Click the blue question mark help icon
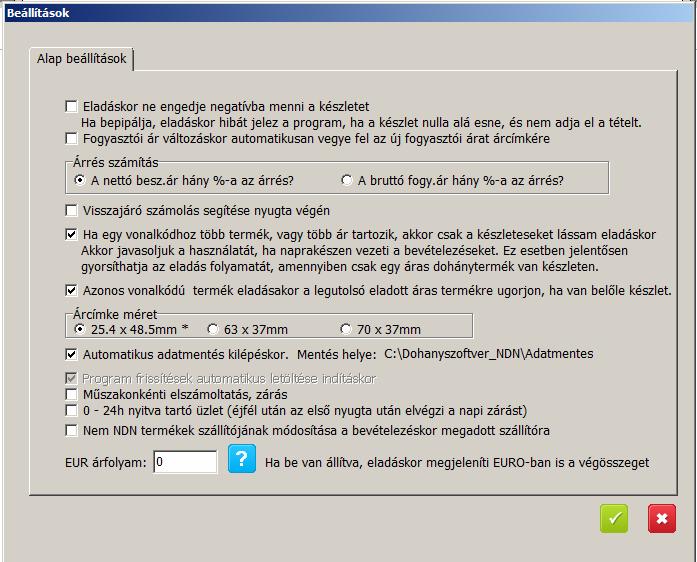Image resolution: width=697 pixels, height=562 pixels. pos(242,458)
